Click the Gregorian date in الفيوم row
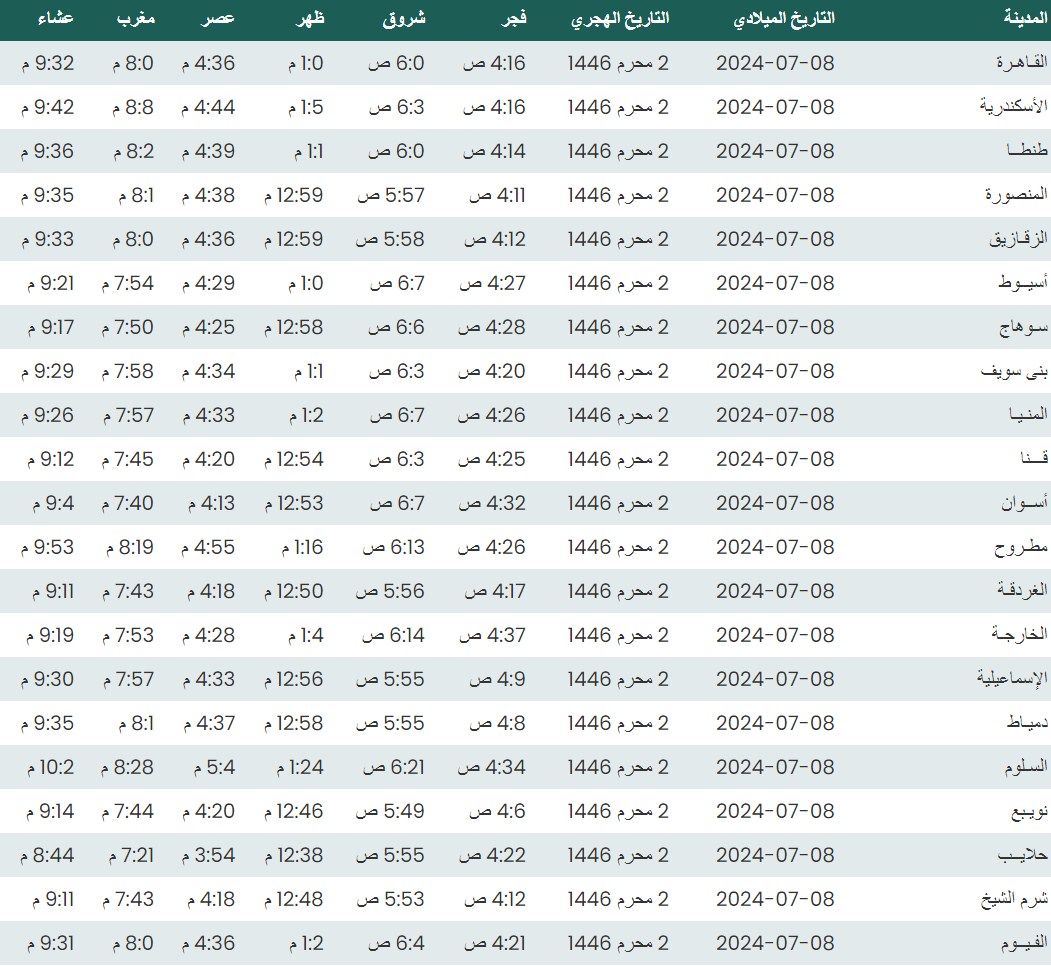Viewport: 1051px width, 966px height. coord(775,943)
